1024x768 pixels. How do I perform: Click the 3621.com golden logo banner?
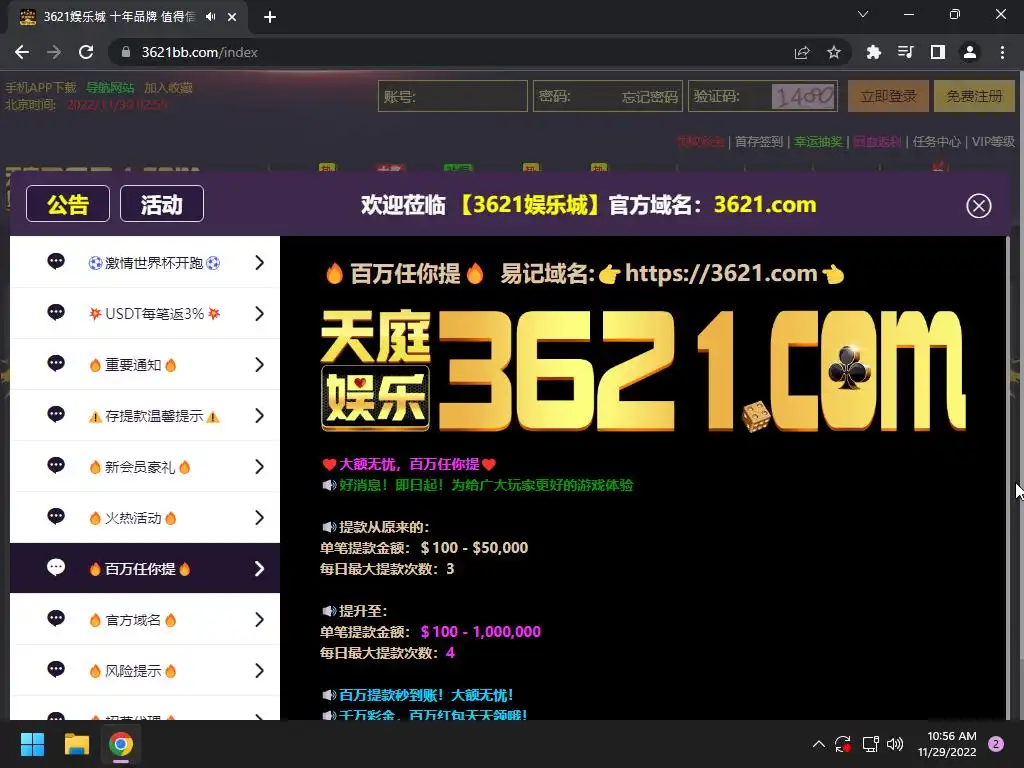tap(643, 370)
